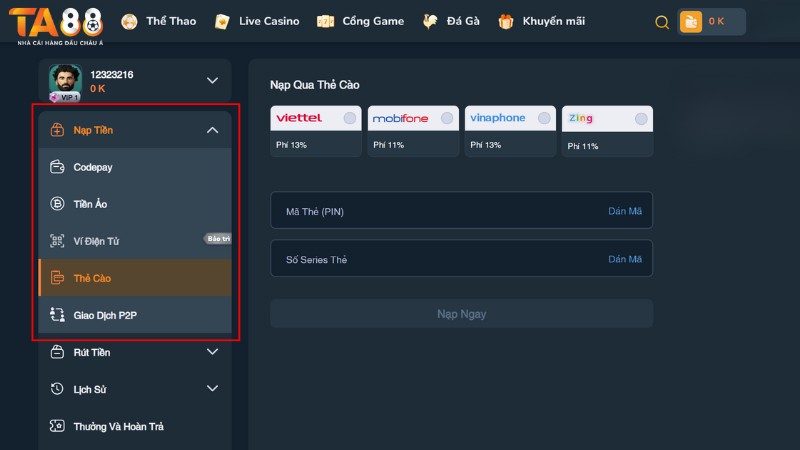
Task: Open search with the magnifier icon
Action: (x=662, y=22)
